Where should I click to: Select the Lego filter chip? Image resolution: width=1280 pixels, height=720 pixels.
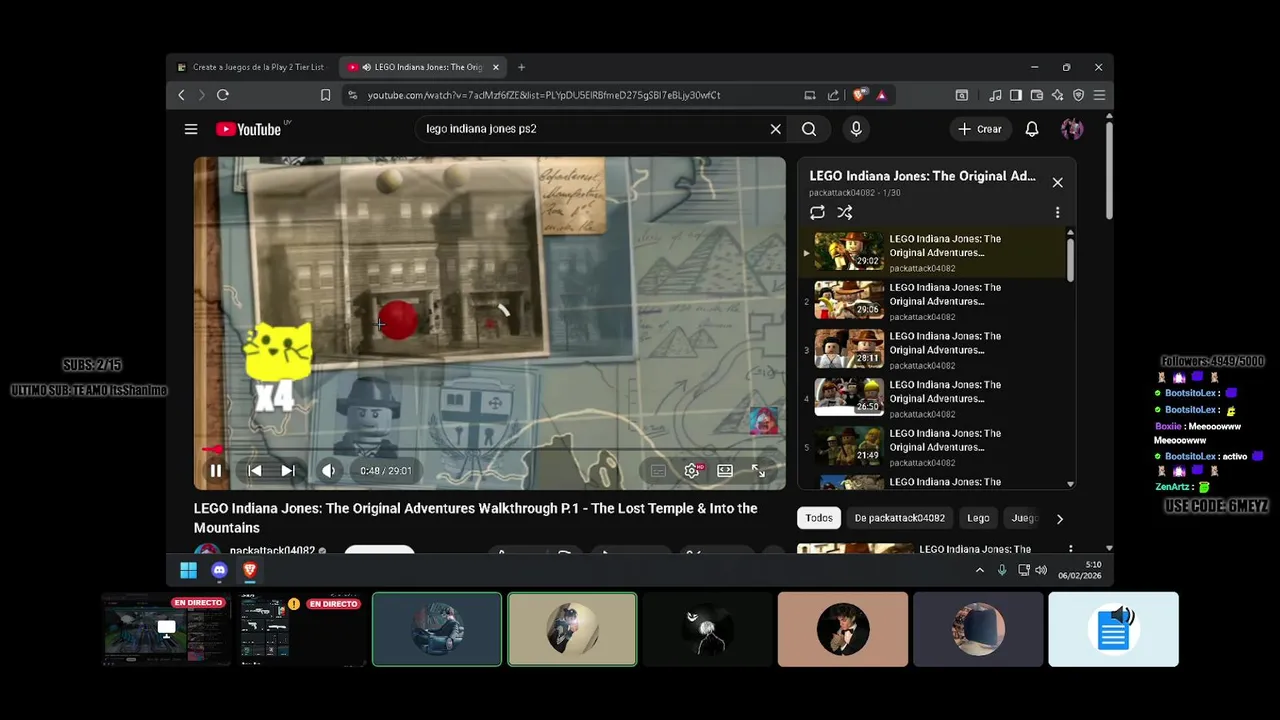pos(978,518)
